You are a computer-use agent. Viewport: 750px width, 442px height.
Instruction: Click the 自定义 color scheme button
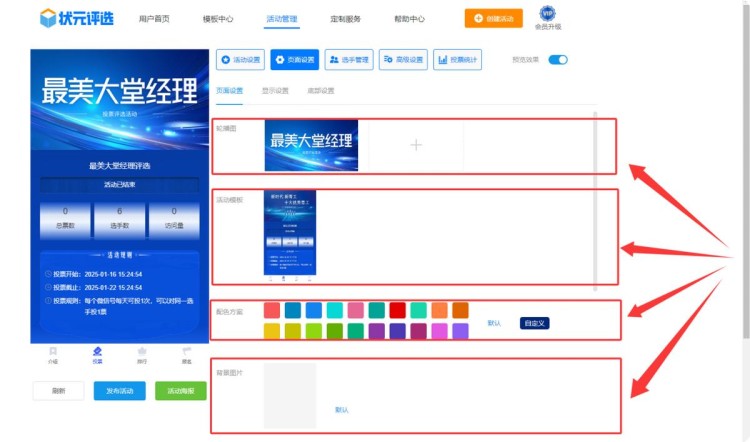tap(535, 323)
